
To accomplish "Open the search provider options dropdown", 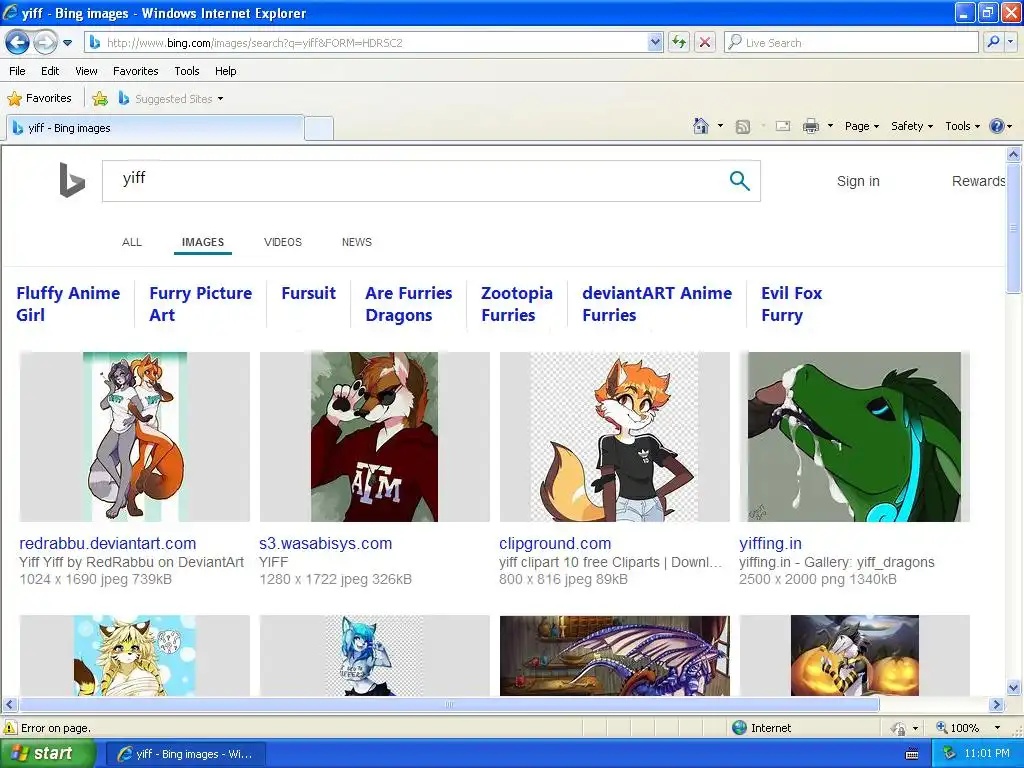I will 1010,43.
